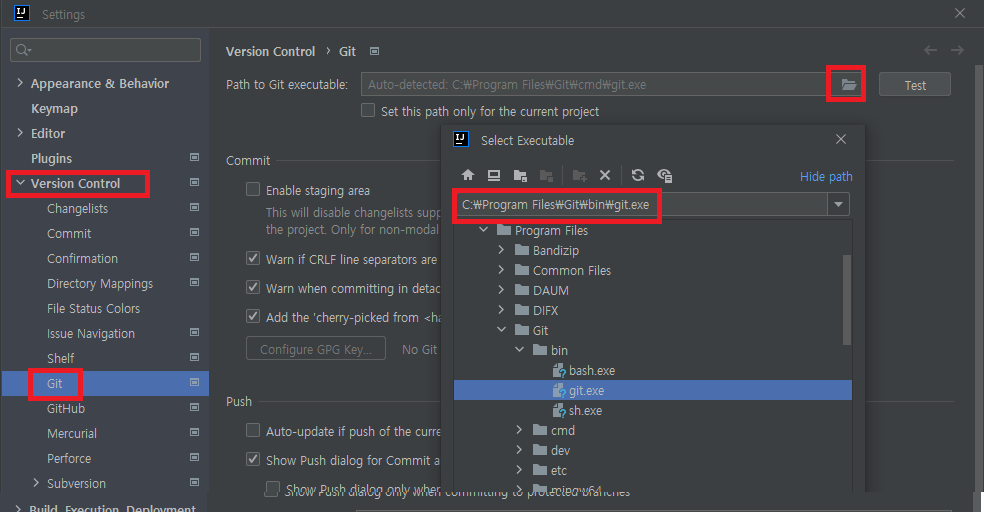The height and width of the screenshot is (512, 984).
Task: Click the forward navigation arrow in Settings
Action: click(x=957, y=50)
